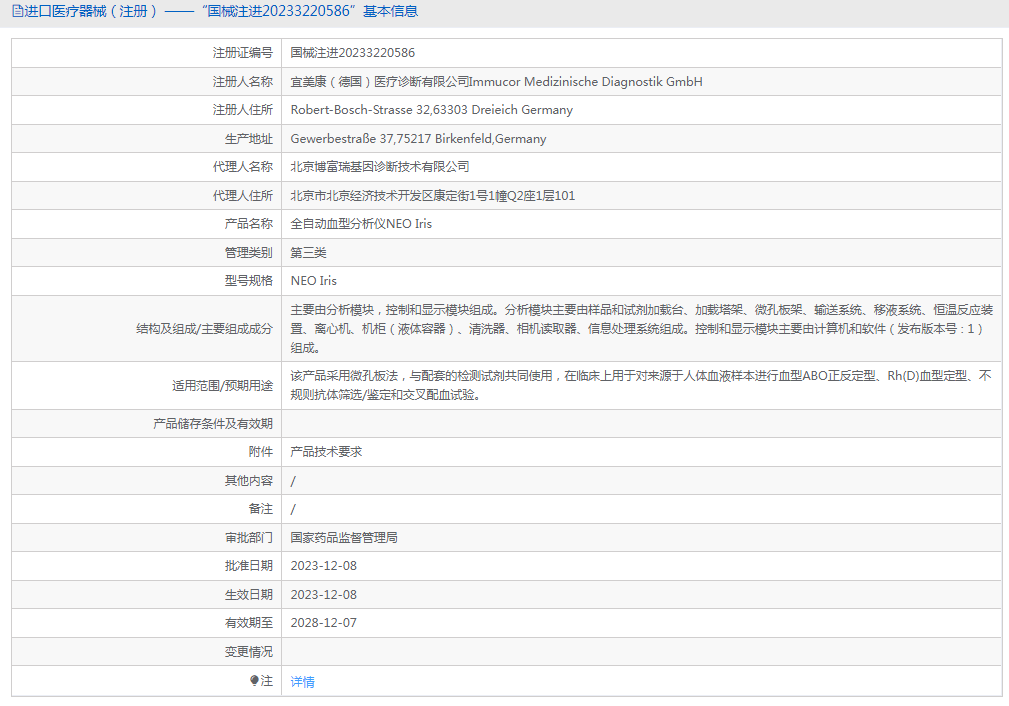The width and height of the screenshot is (1009, 706).
Task: Click the 有效期至 label
Action: click(x=248, y=623)
